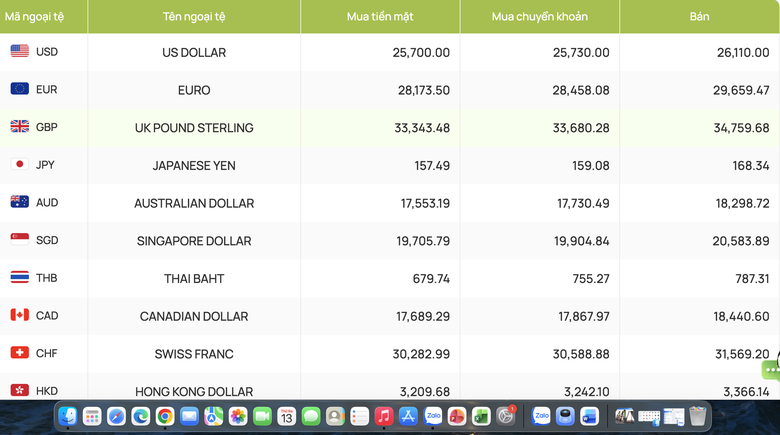The height and width of the screenshot is (435, 780).
Task: Click the AUD Australia flag icon
Action: pos(20,202)
